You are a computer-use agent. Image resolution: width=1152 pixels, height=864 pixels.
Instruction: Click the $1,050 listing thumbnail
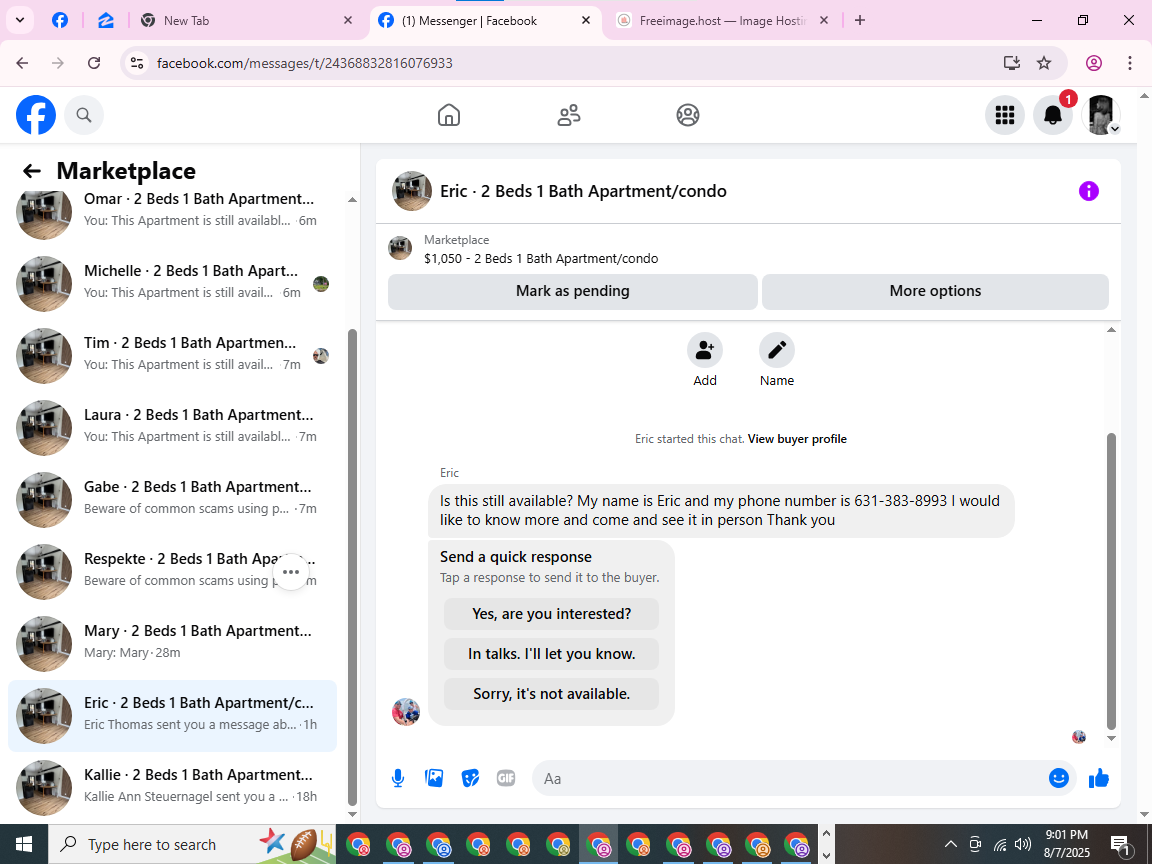[400, 248]
